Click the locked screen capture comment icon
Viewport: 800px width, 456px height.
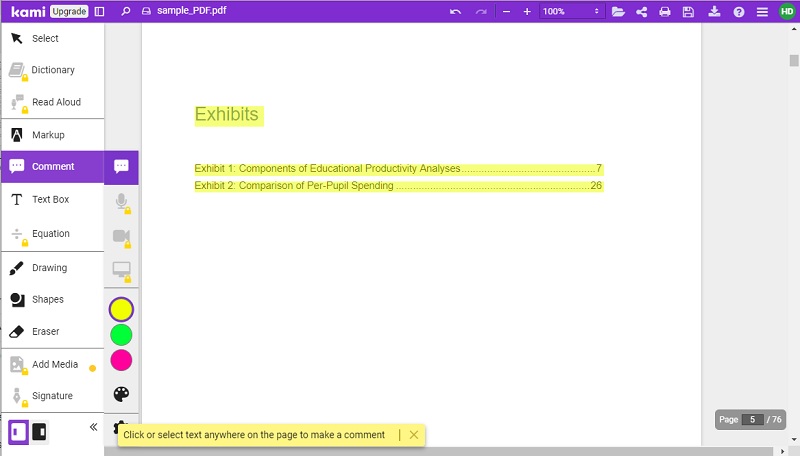[121, 271]
